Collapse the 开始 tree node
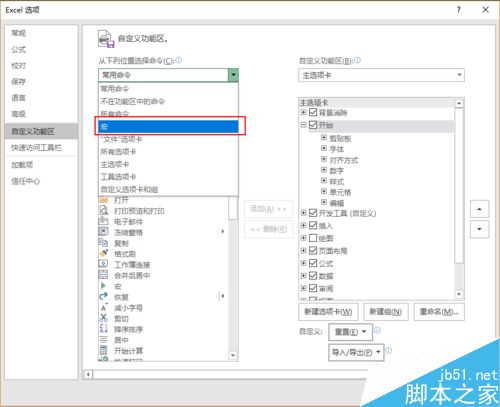This screenshot has width=500, height=407. click(x=303, y=125)
